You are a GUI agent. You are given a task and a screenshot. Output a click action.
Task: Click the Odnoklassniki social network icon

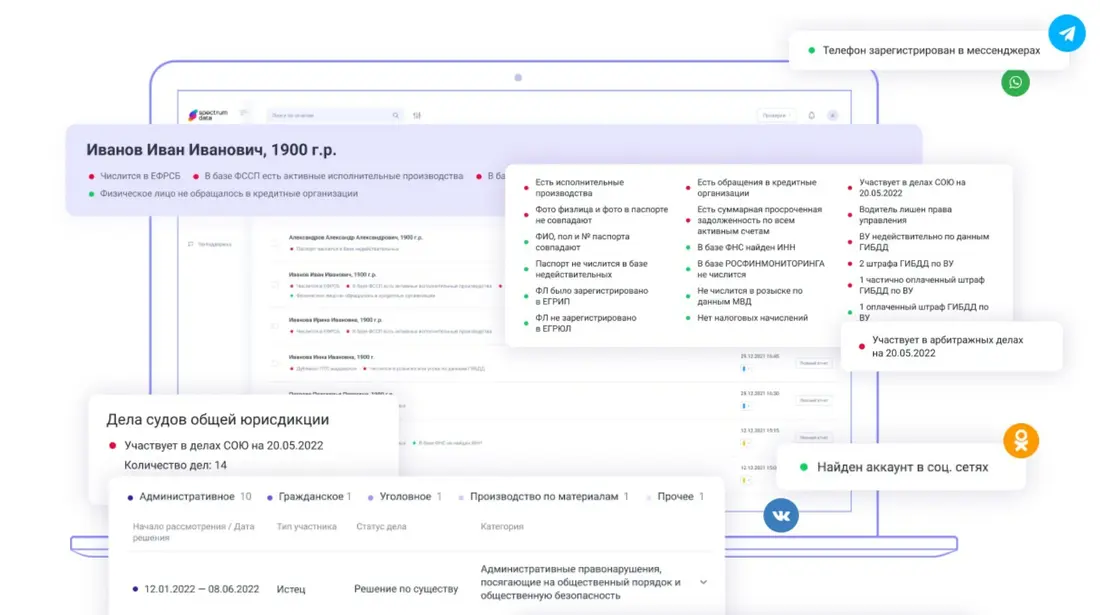[1021, 440]
